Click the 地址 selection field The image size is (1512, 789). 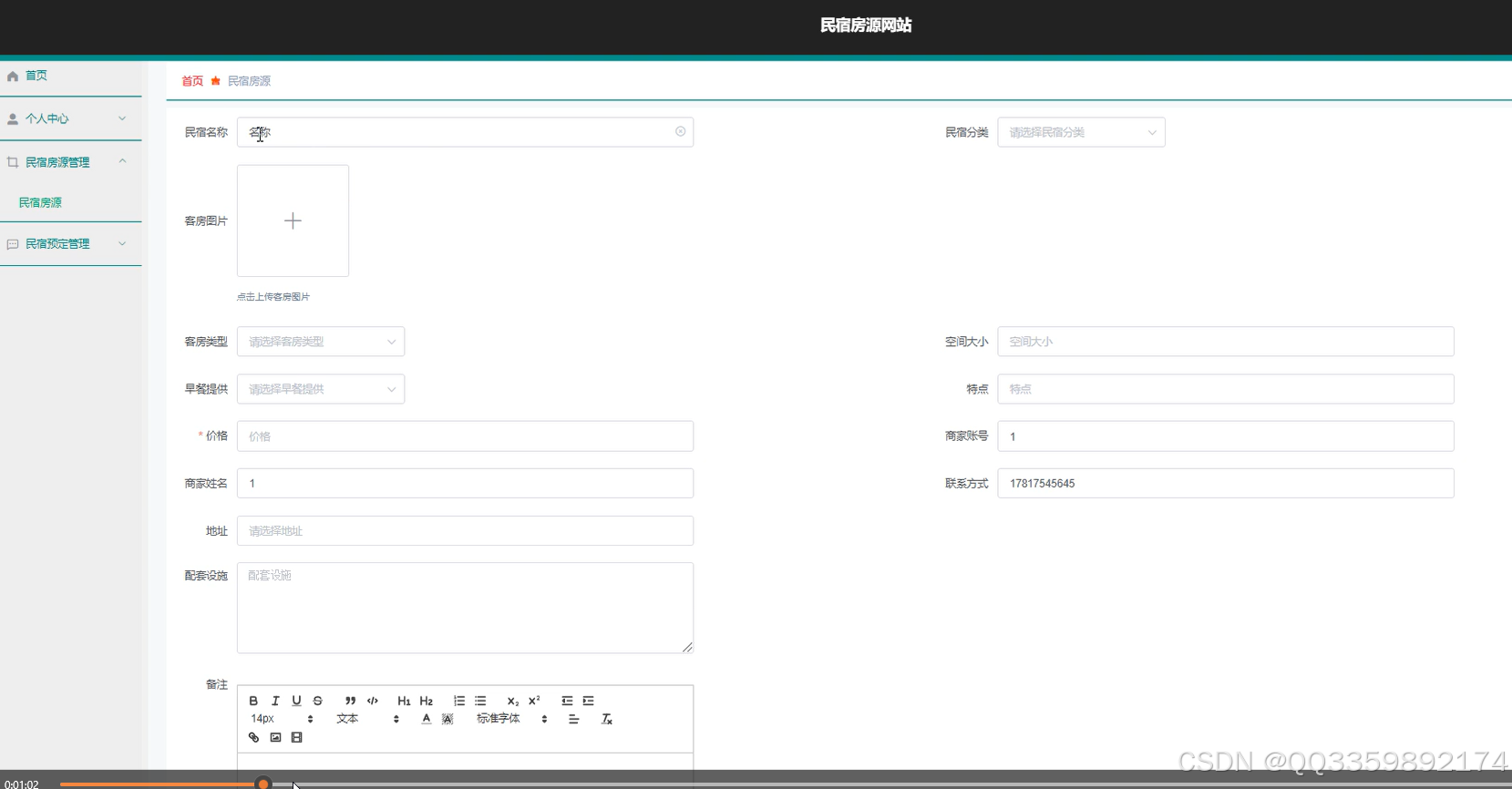[465, 530]
